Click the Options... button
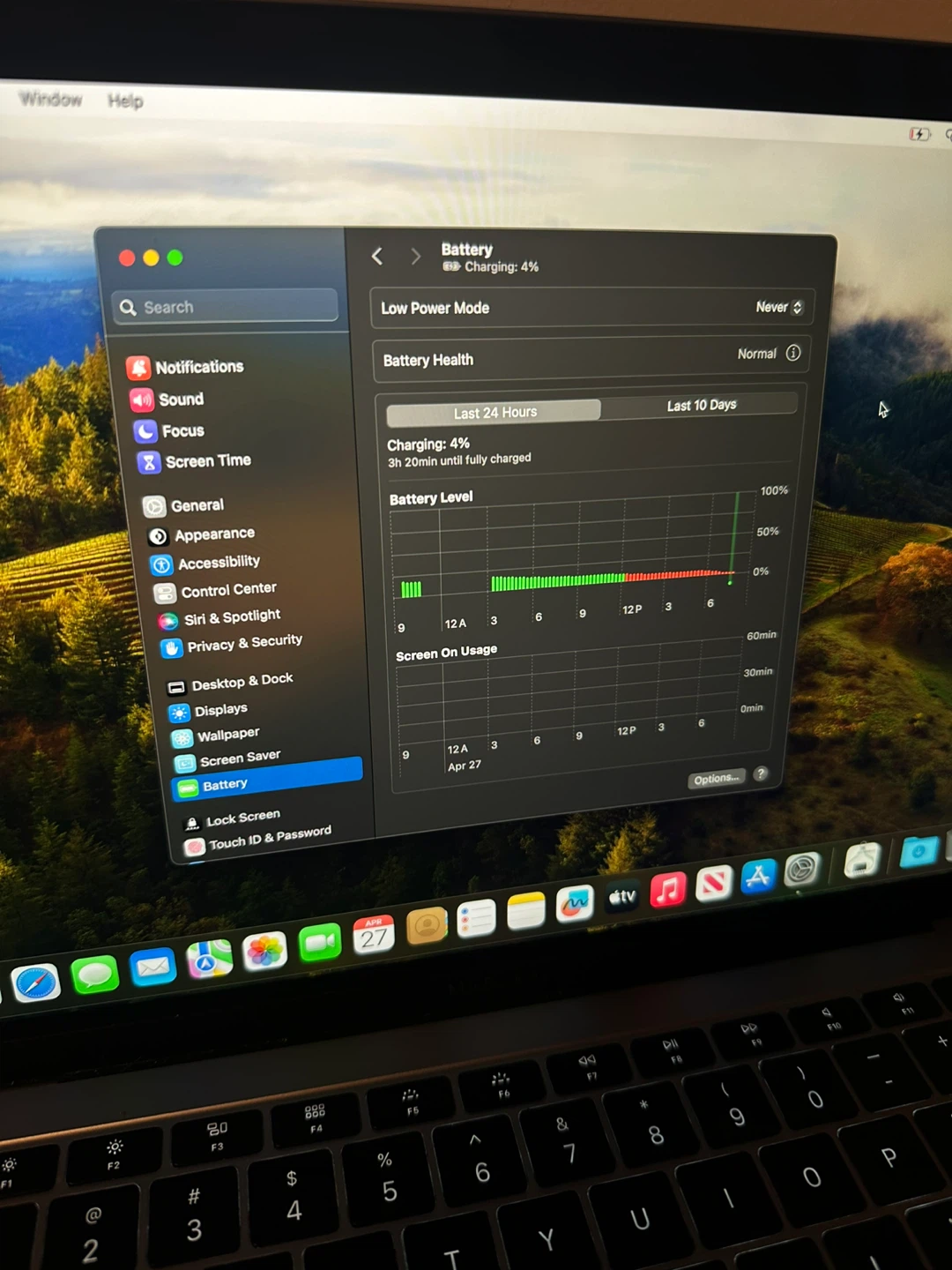 (x=717, y=779)
